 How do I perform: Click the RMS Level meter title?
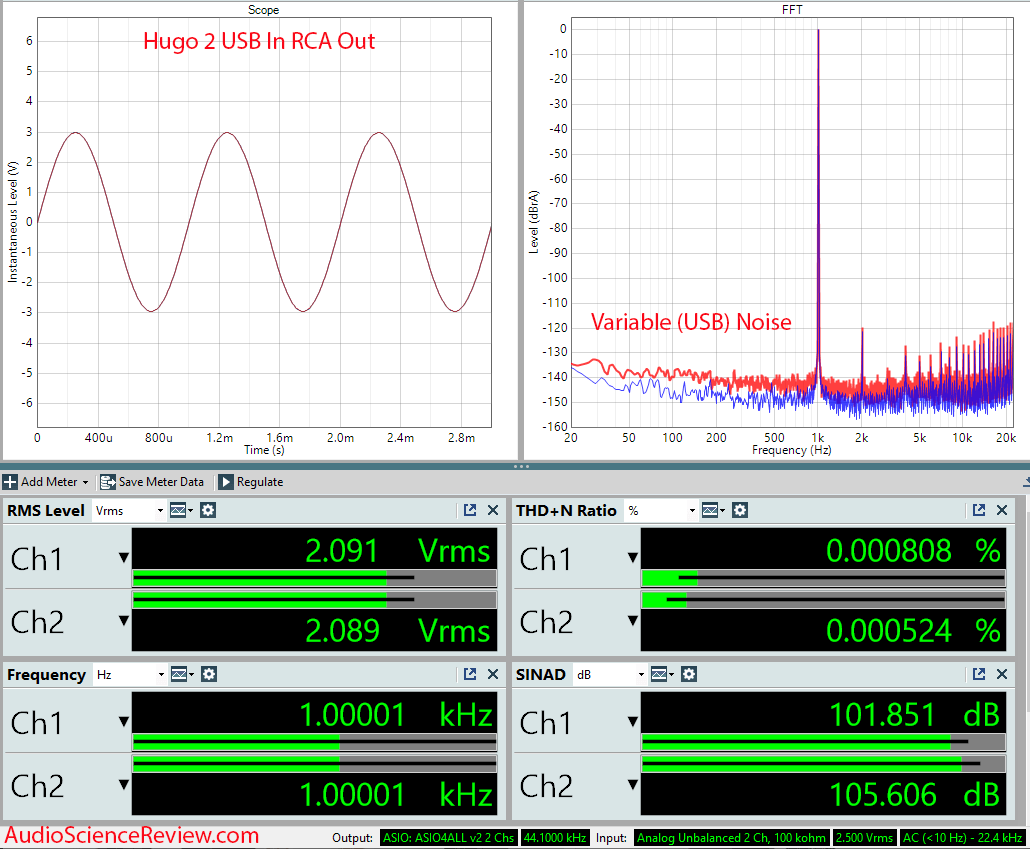pyautogui.click(x=46, y=511)
